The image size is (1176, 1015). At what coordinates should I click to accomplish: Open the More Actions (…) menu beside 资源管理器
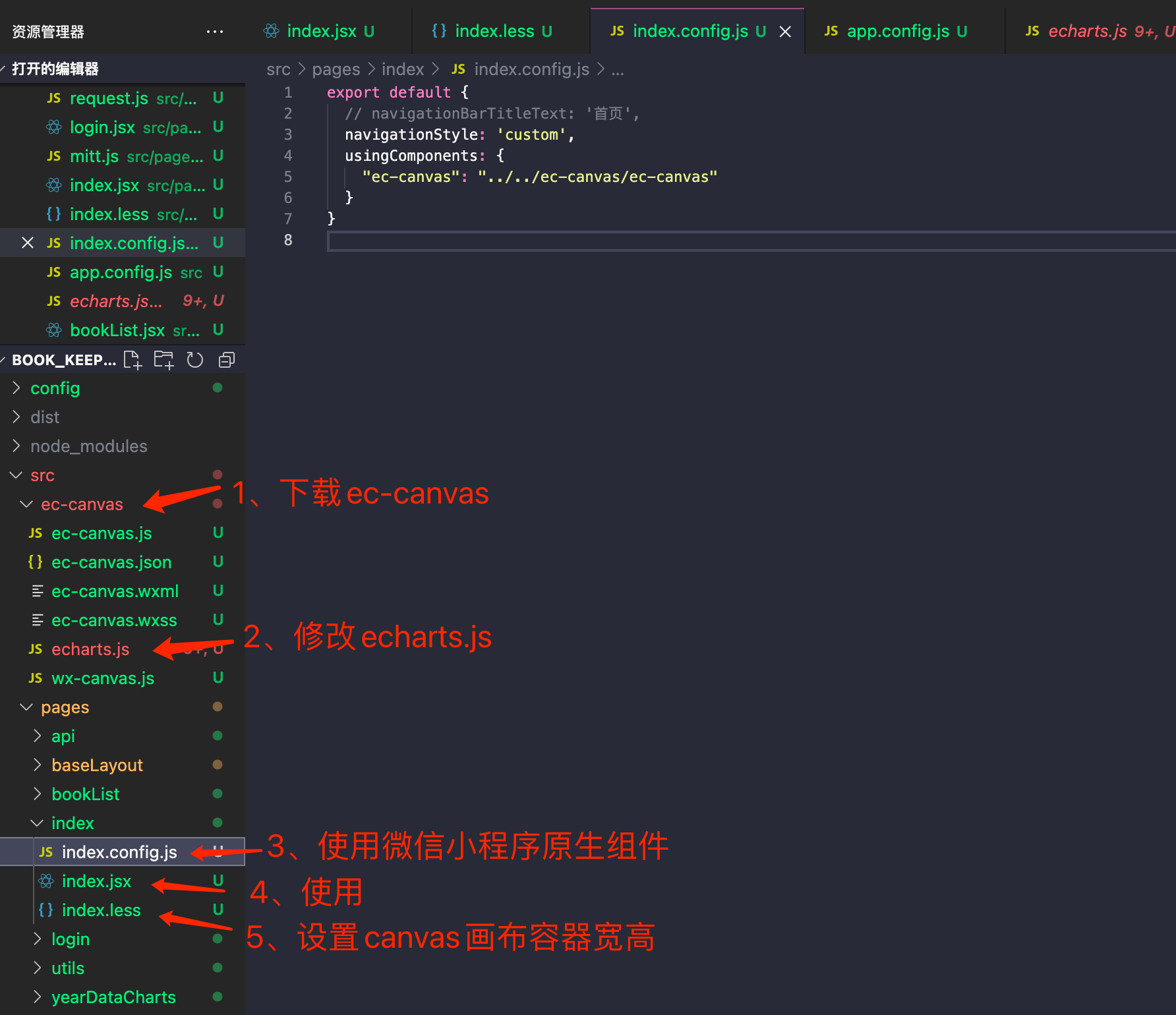click(x=214, y=31)
